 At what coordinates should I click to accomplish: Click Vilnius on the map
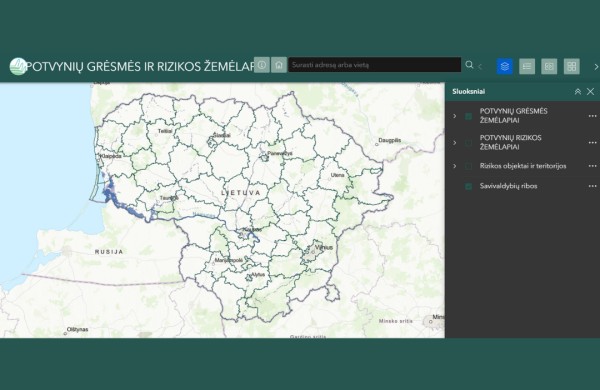[324, 247]
